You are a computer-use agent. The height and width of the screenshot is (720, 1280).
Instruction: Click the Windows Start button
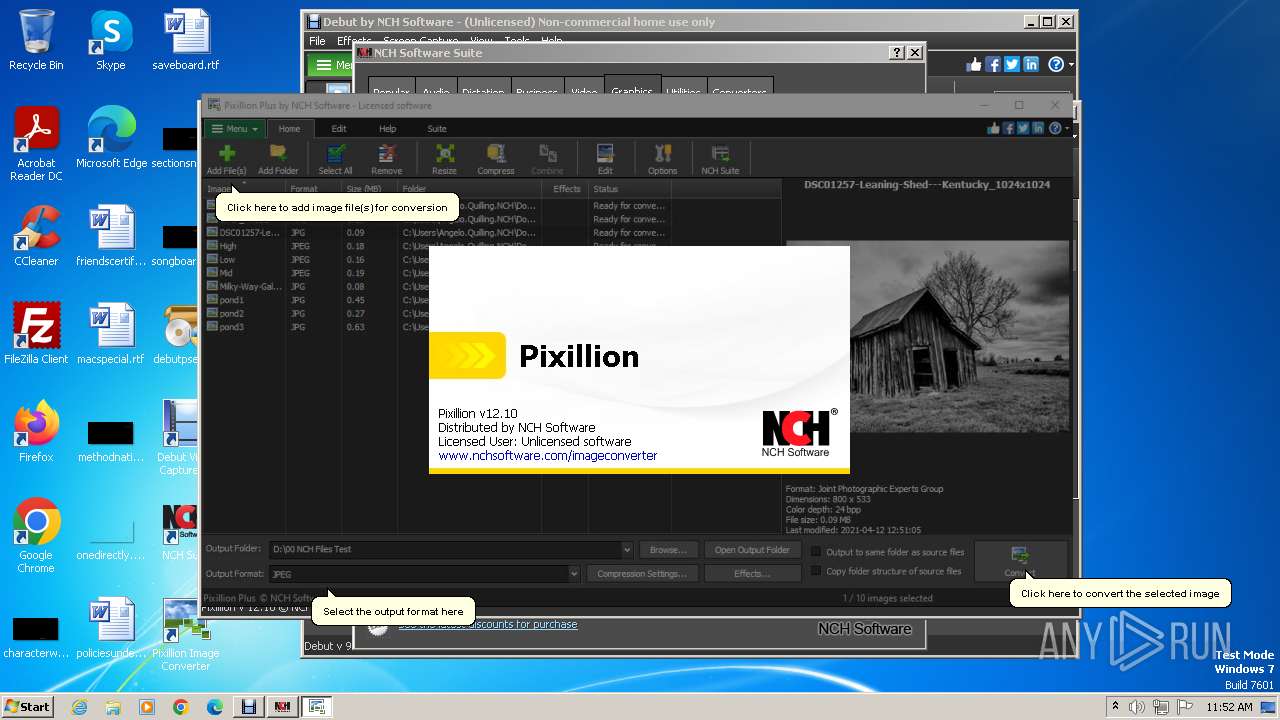coord(27,706)
